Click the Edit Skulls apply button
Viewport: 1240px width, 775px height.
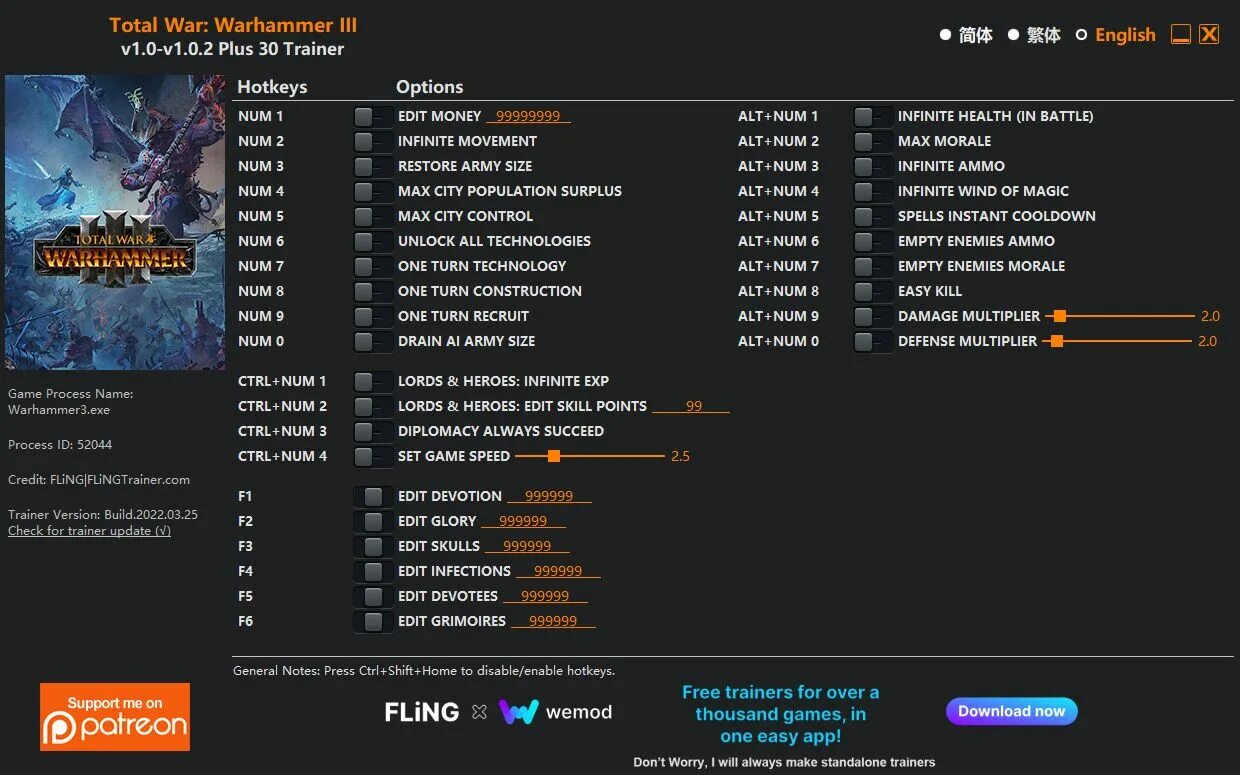(x=373, y=546)
